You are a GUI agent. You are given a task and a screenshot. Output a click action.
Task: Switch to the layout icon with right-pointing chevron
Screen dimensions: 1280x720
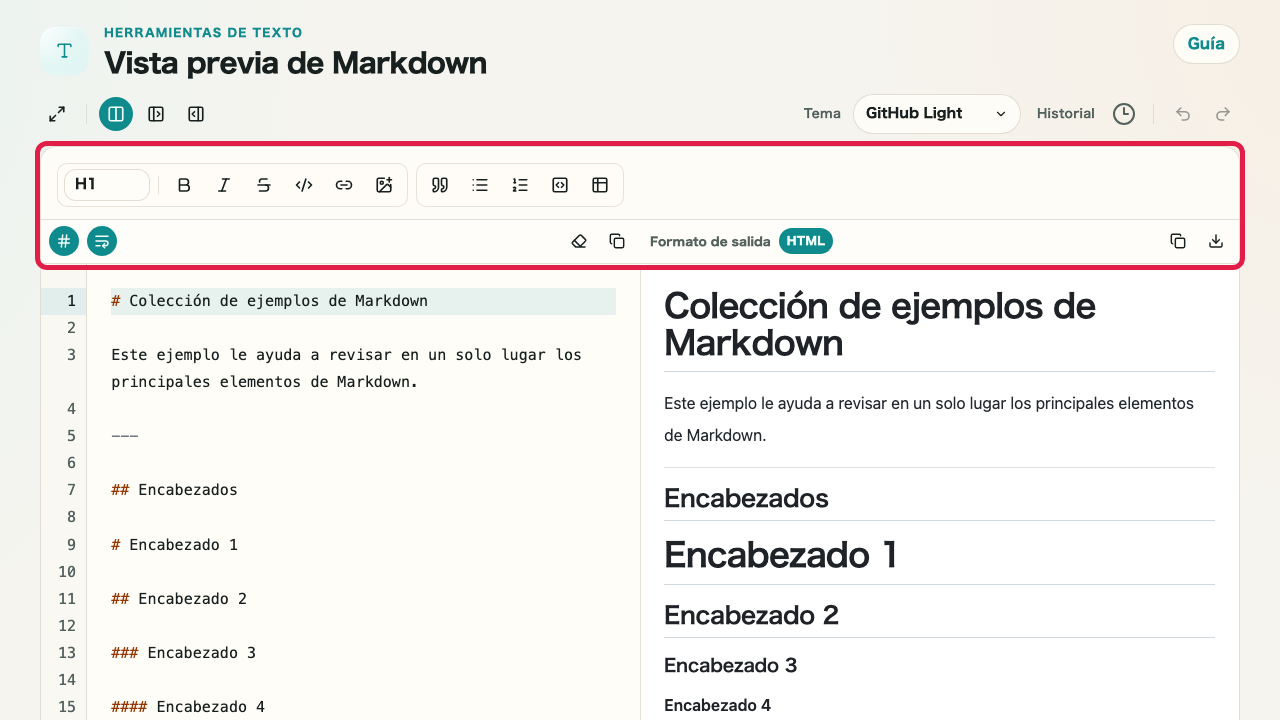pos(156,114)
